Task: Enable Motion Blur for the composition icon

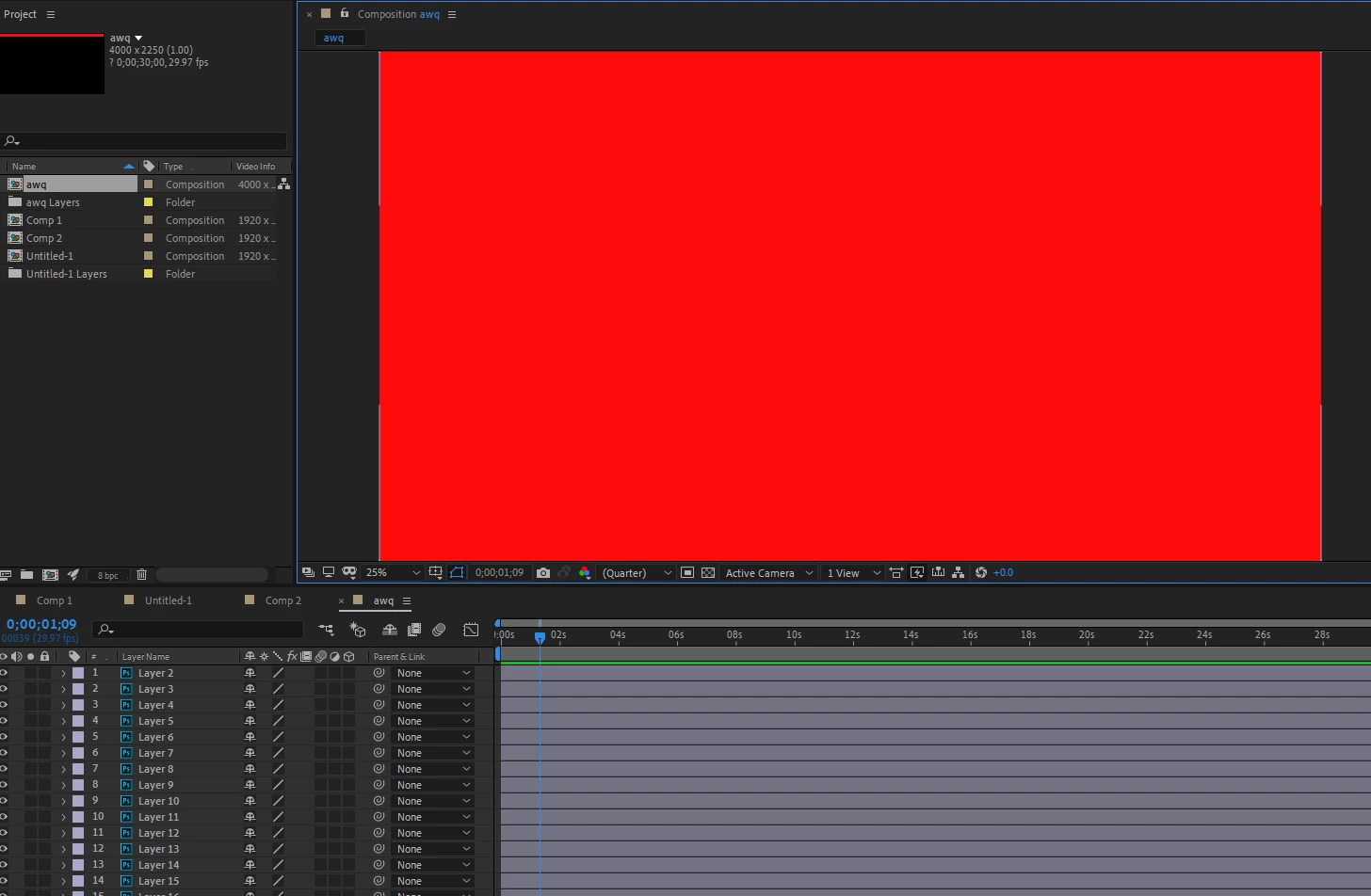Action: [439, 630]
